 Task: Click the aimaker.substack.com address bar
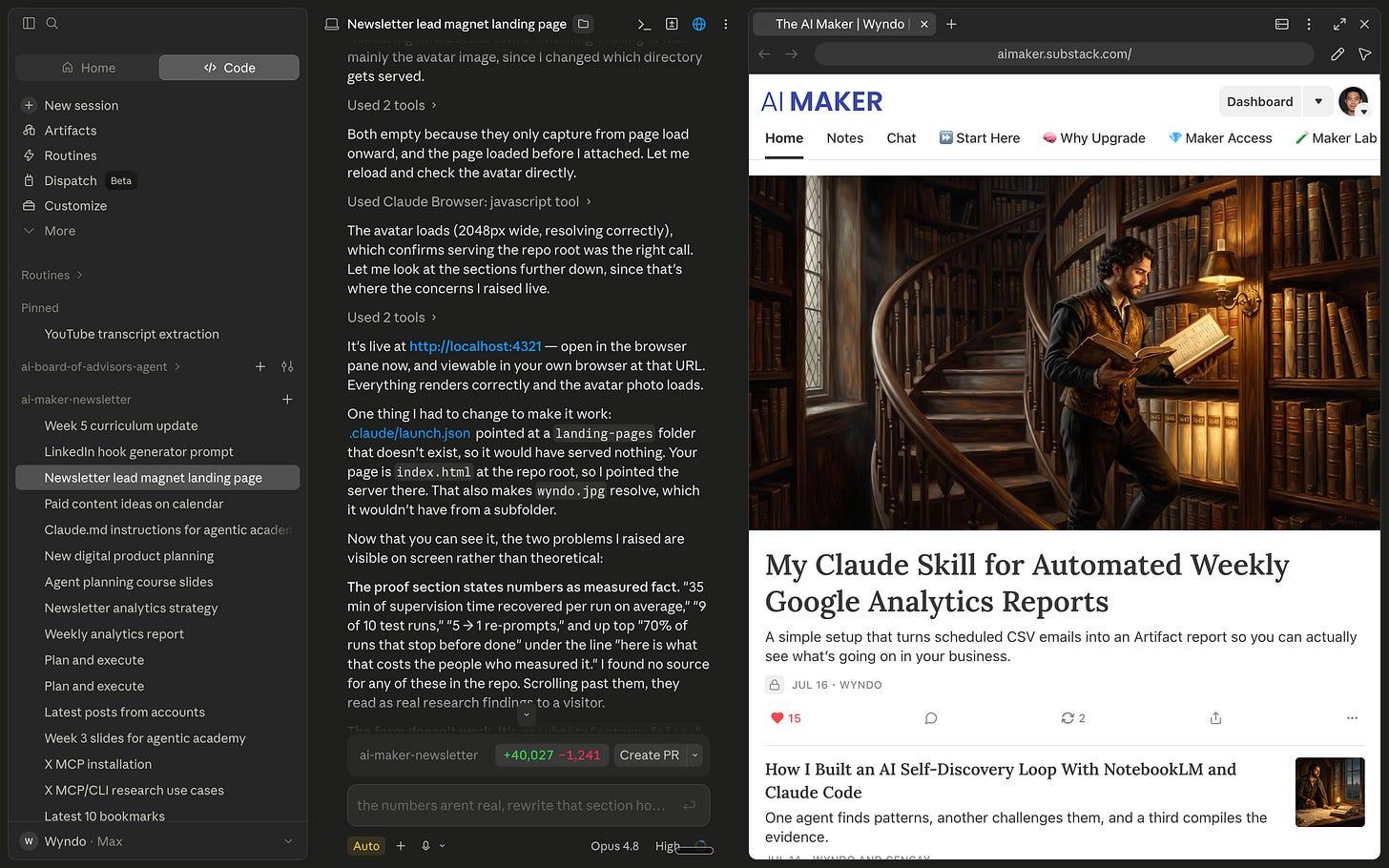tap(1064, 54)
